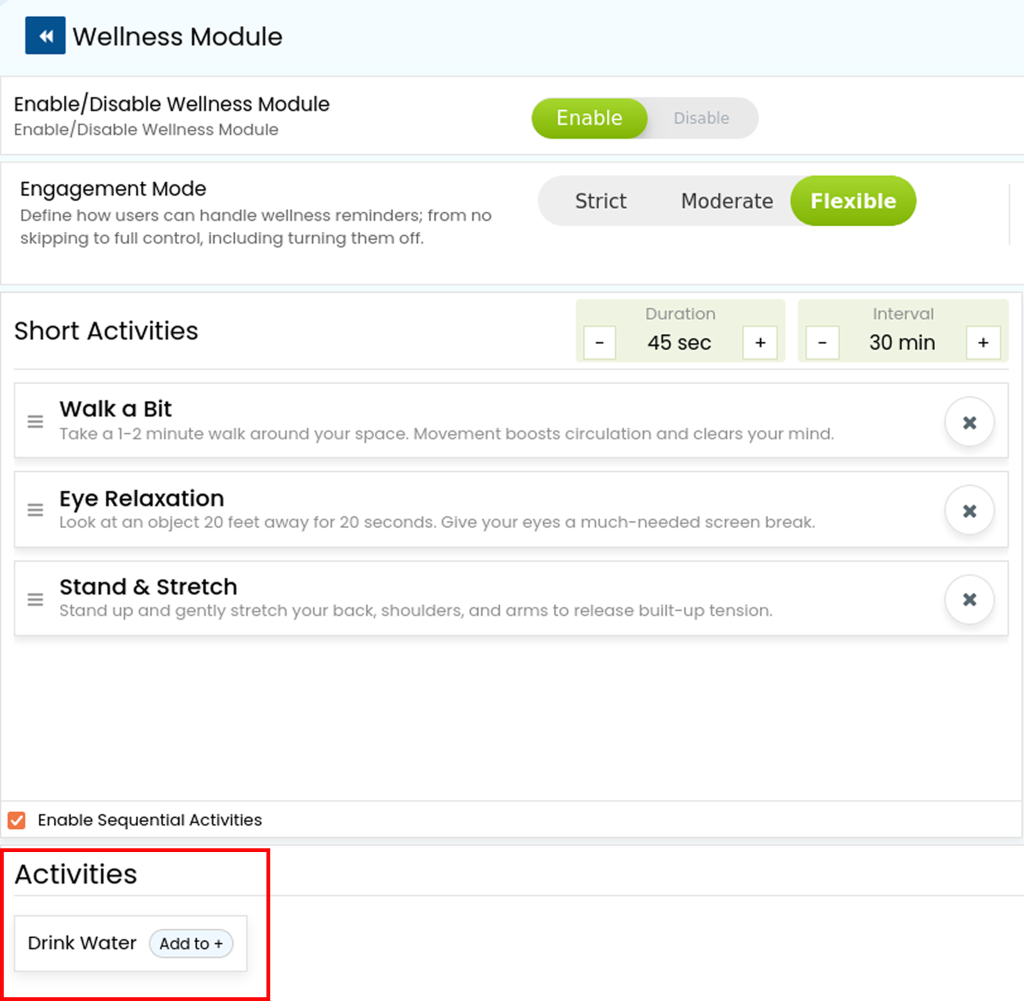
Task: Click the Stand & Stretch reorder handle
Action: click(x=35, y=599)
